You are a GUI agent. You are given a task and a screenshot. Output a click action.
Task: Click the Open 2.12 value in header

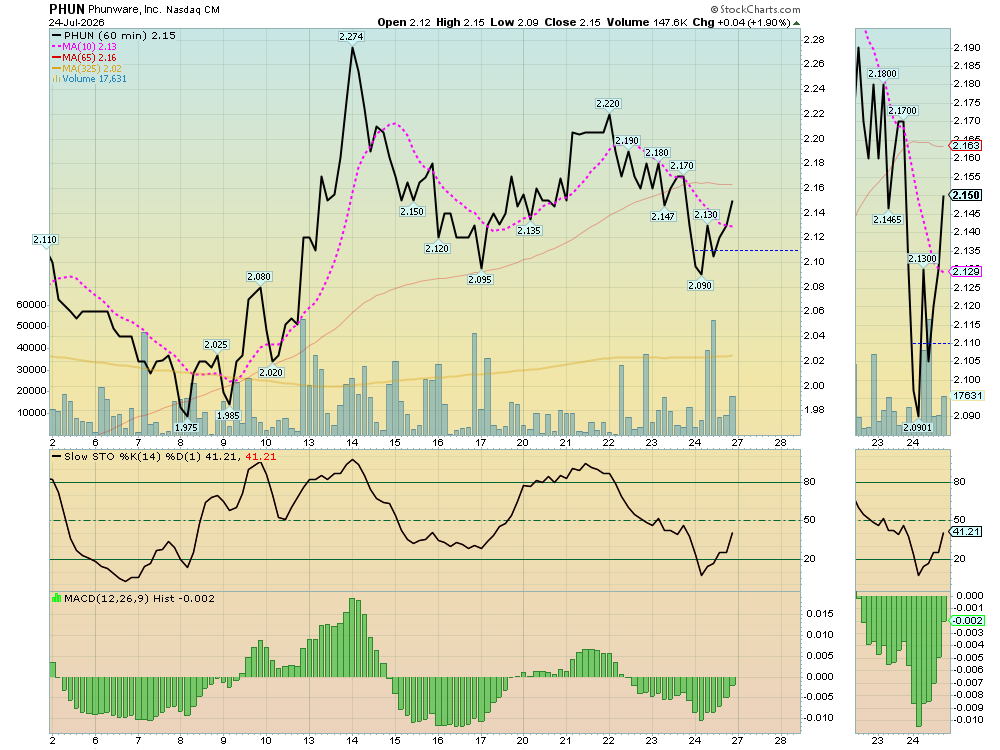pyautogui.click(x=404, y=22)
